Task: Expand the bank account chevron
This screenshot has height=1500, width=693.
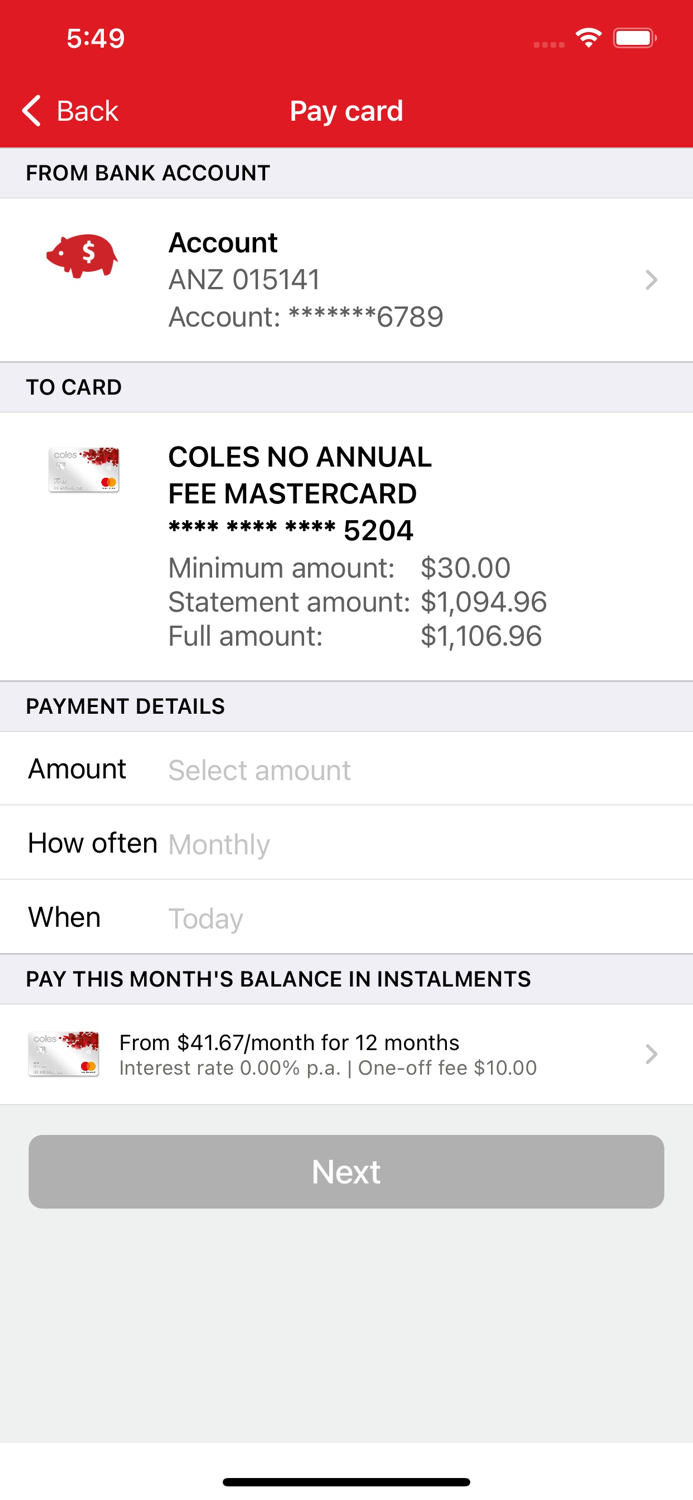Action: click(x=651, y=280)
